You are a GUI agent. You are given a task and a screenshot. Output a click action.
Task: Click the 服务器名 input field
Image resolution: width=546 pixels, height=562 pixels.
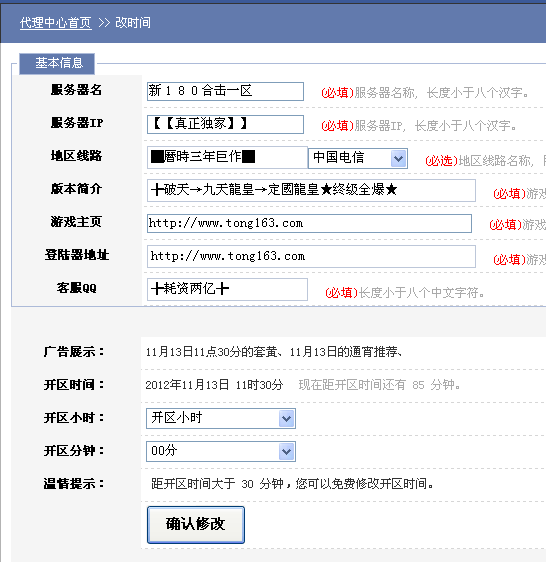225,91
